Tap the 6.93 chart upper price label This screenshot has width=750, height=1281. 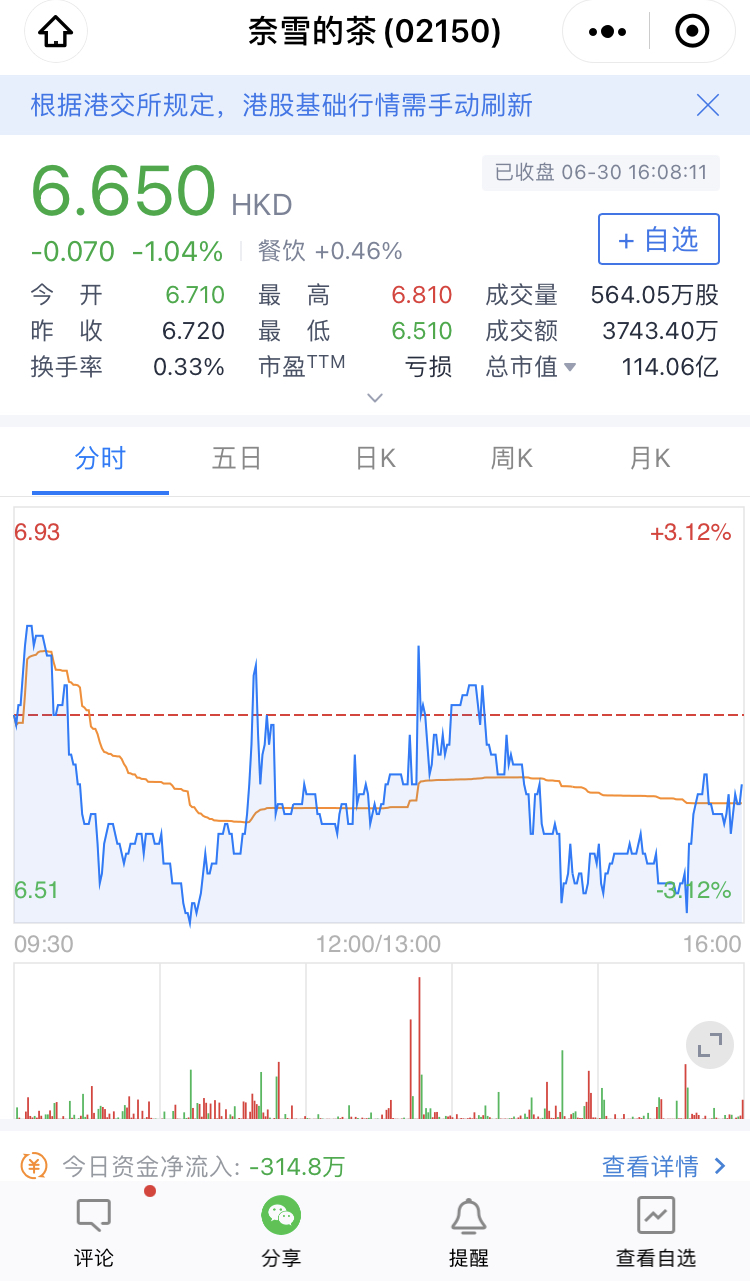pos(38,532)
